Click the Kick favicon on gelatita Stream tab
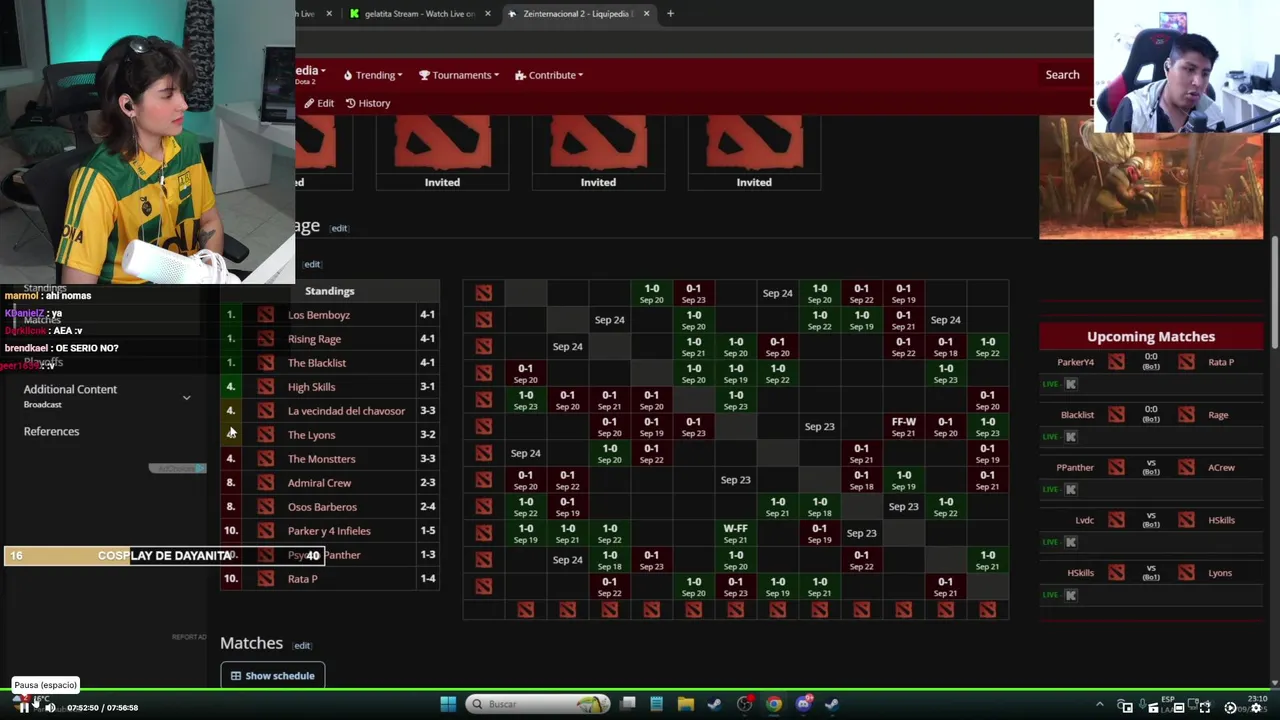Image resolution: width=1280 pixels, height=720 pixels. click(x=354, y=14)
